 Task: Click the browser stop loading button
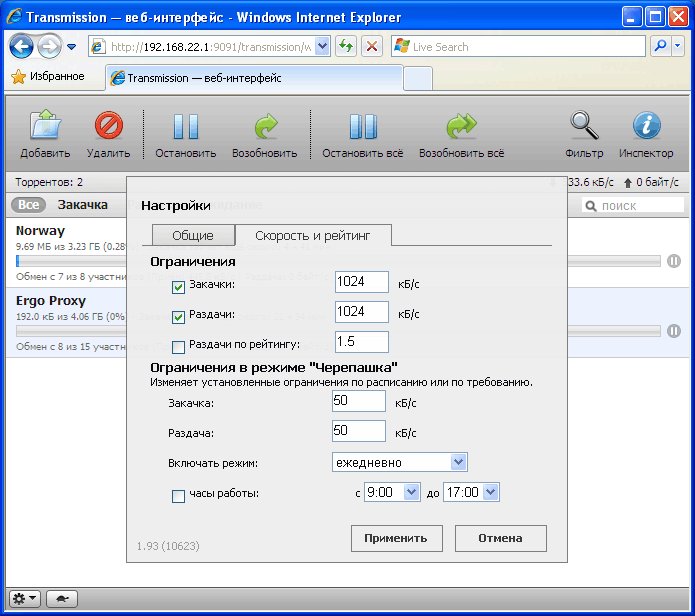tap(372, 46)
